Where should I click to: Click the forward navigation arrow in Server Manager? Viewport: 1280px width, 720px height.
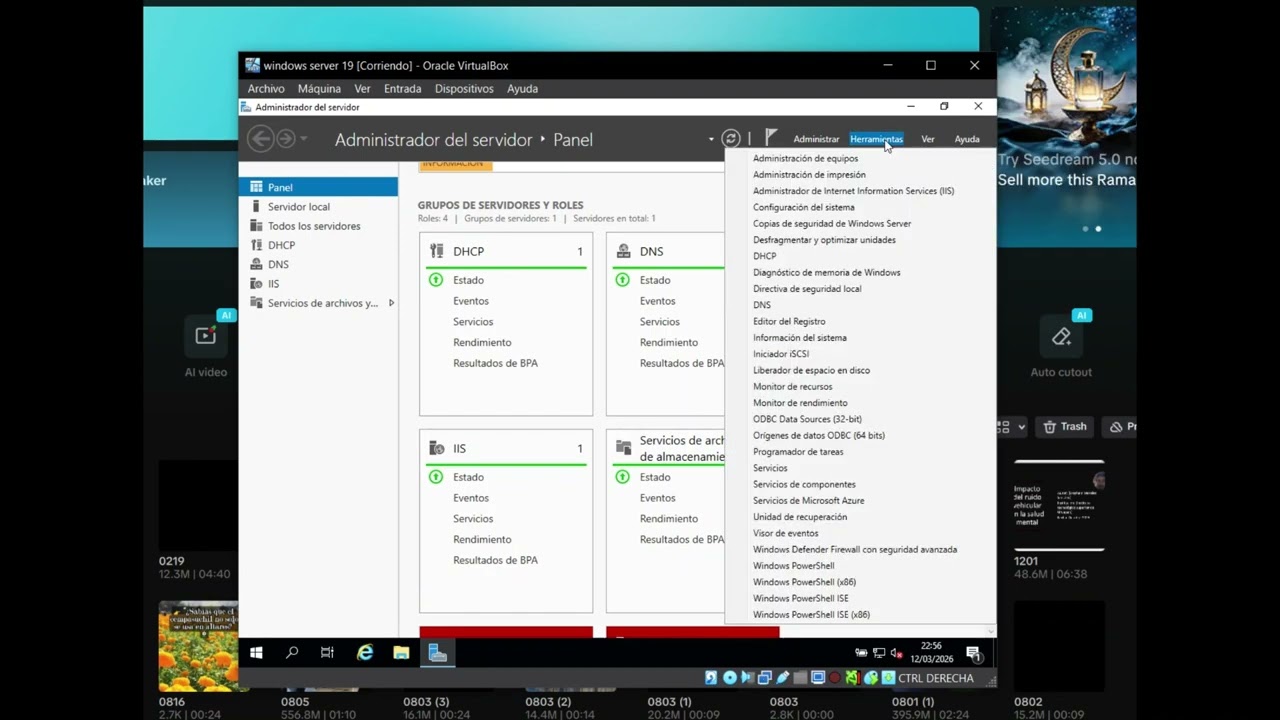[x=286, y=139]
